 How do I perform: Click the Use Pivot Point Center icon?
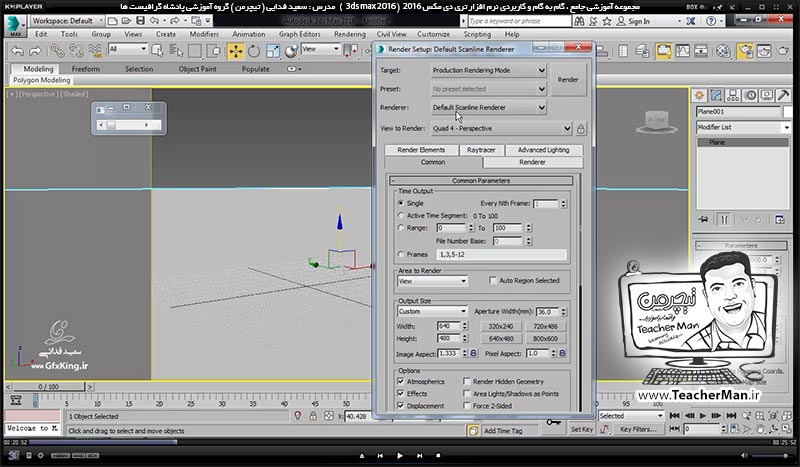click(351, 51)
